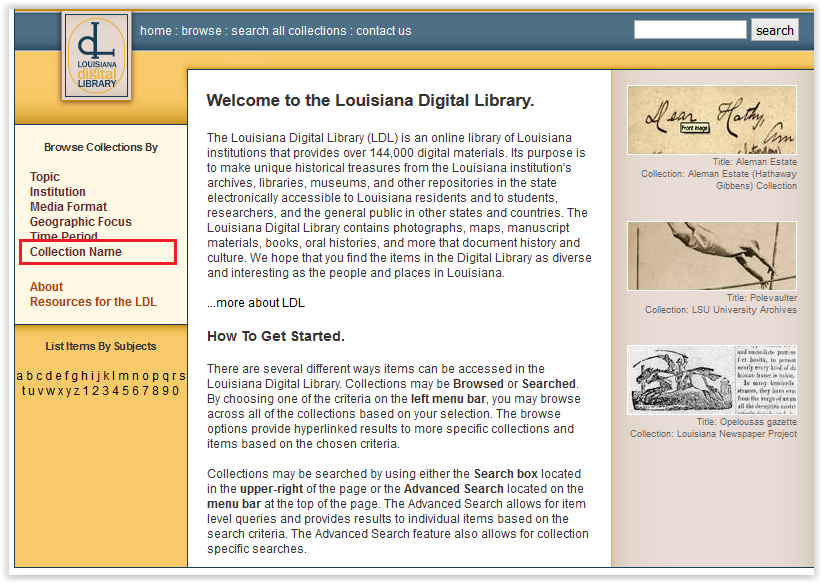822x583 pixels.
Task: Click 'Title: Opelousas gazette' caption text
Action: (x=747, y=422)
